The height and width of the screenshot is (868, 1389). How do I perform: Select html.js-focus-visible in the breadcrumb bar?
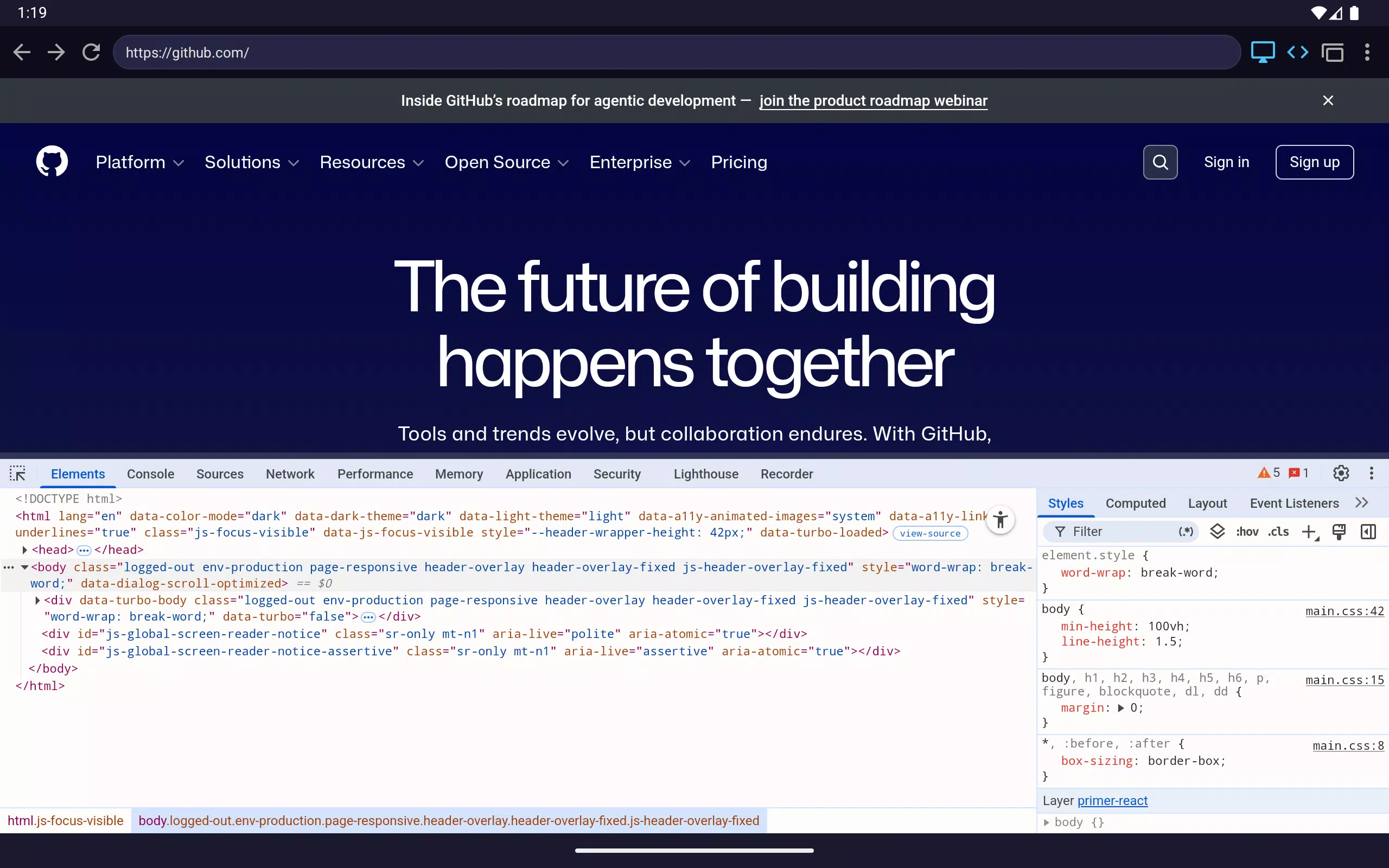66,820
